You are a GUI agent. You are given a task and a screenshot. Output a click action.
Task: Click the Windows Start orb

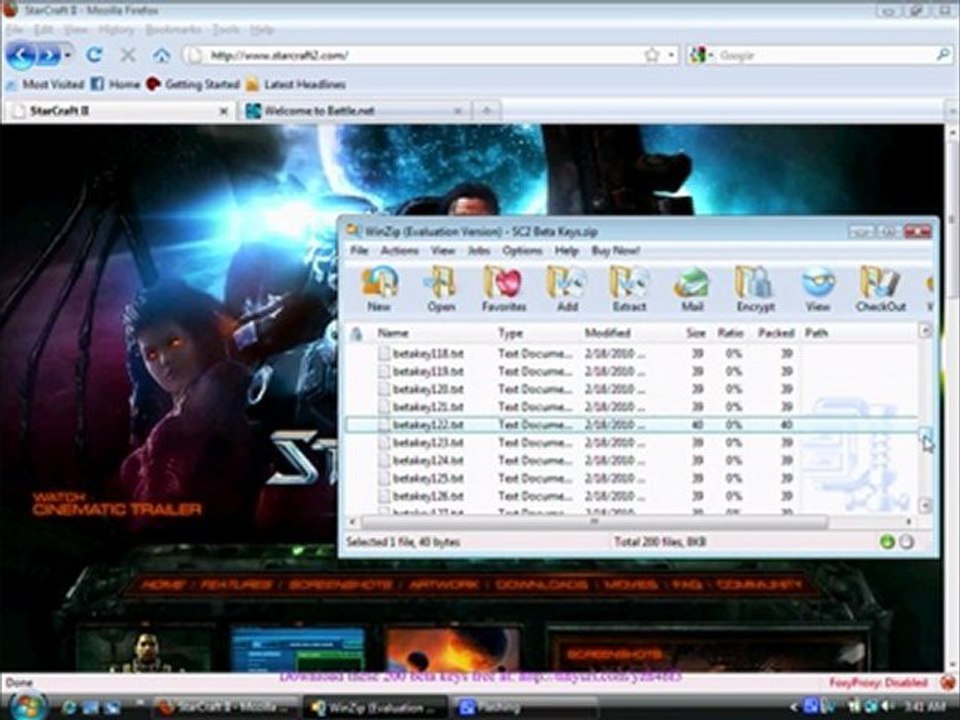click(26, 706)
